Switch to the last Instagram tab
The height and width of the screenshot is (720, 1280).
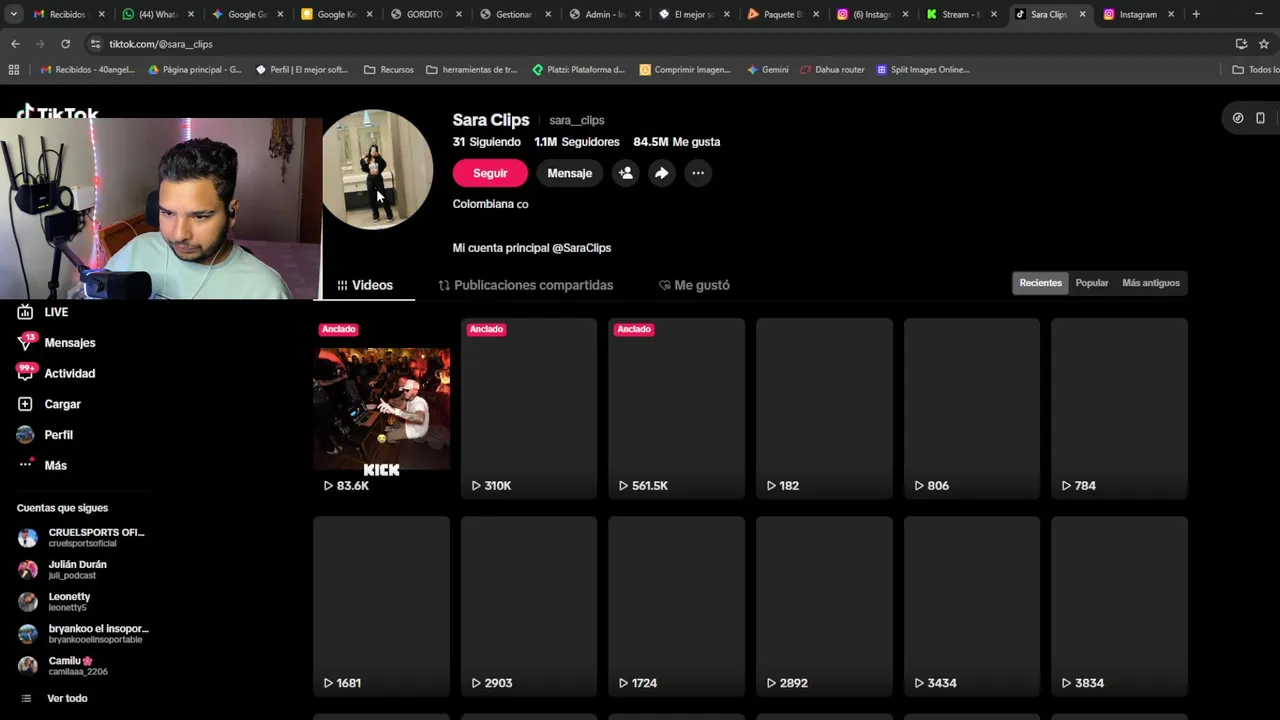point(1138,14)
